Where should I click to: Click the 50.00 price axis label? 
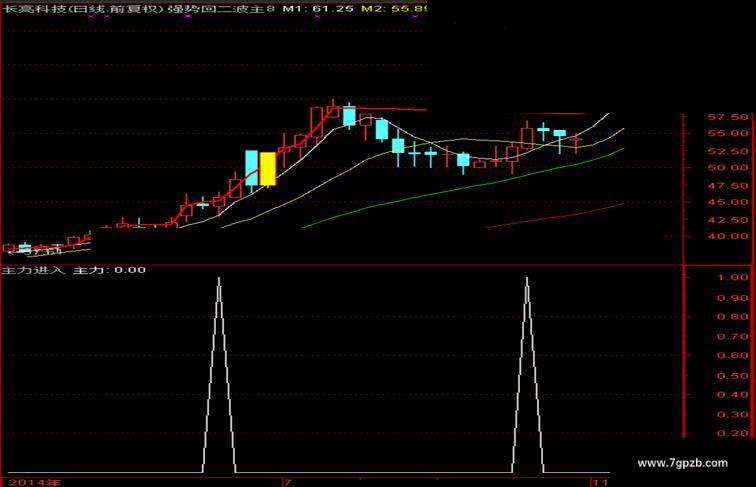(728, 168)
